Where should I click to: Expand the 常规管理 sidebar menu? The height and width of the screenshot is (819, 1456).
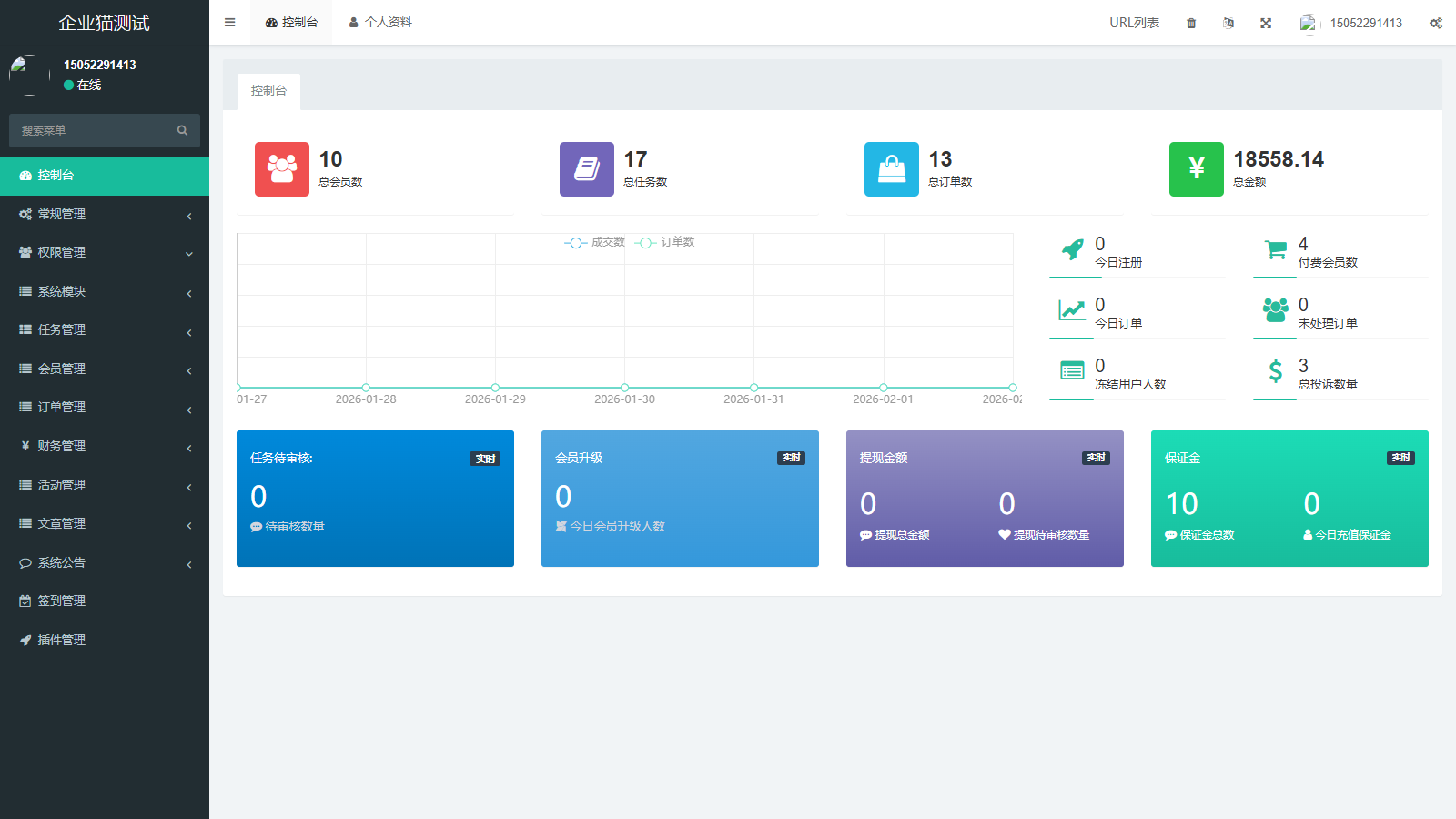105,214
